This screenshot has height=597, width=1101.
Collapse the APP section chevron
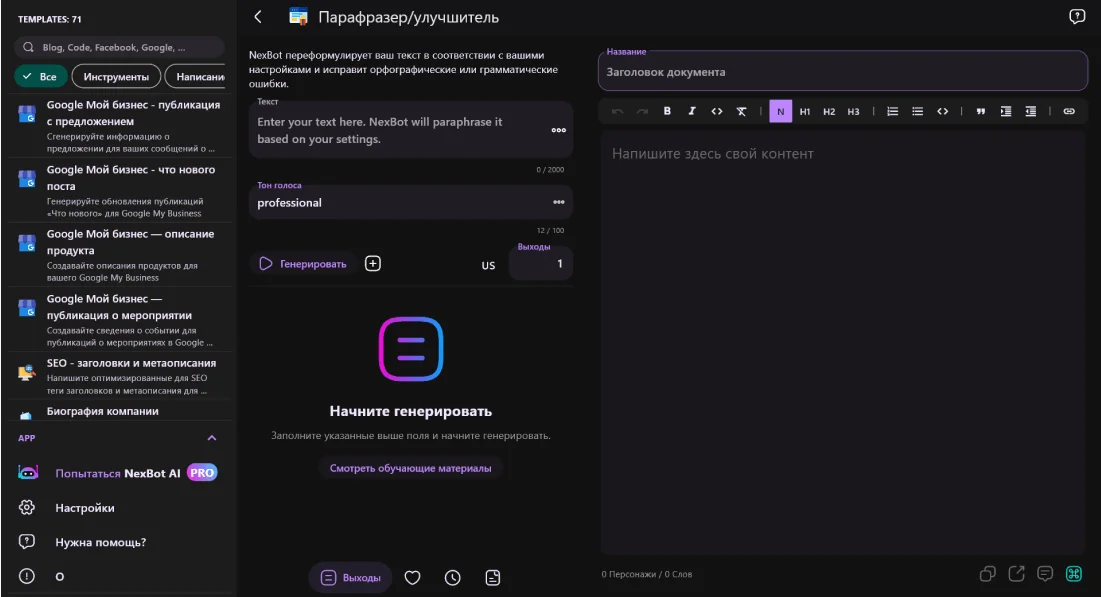pos(211,438)
